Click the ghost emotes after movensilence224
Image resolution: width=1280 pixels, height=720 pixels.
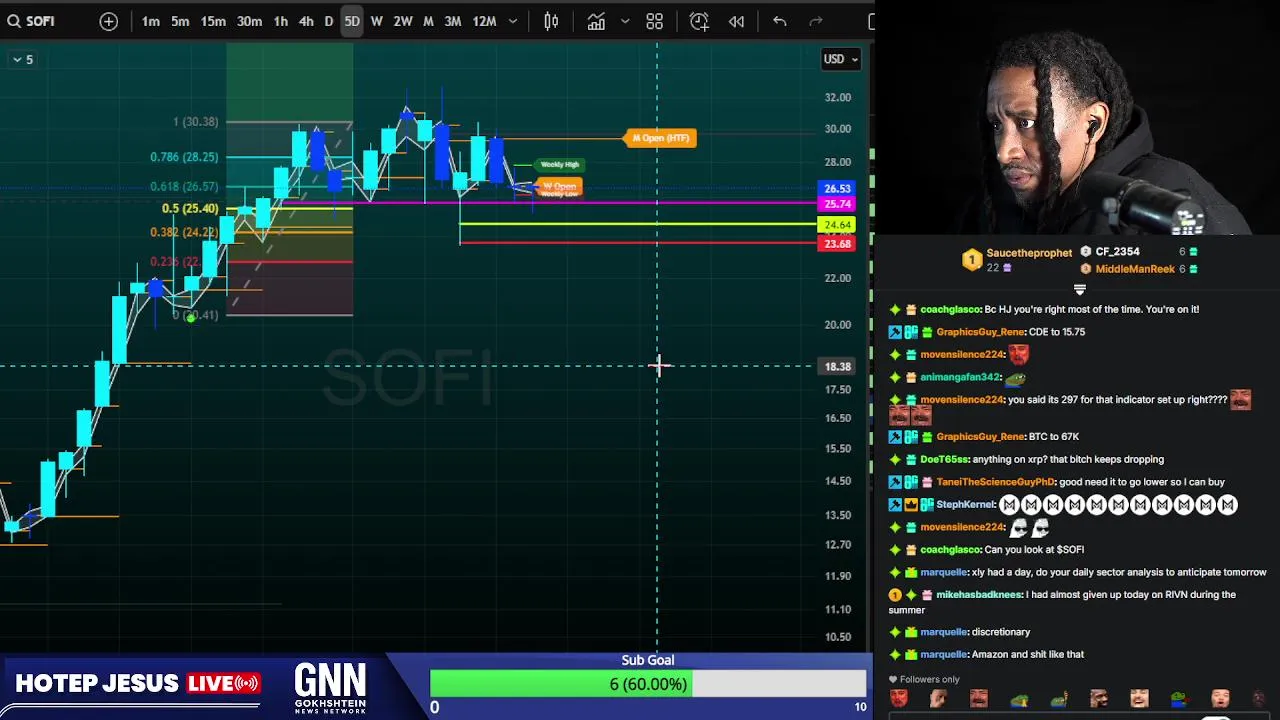[1029, 528]
